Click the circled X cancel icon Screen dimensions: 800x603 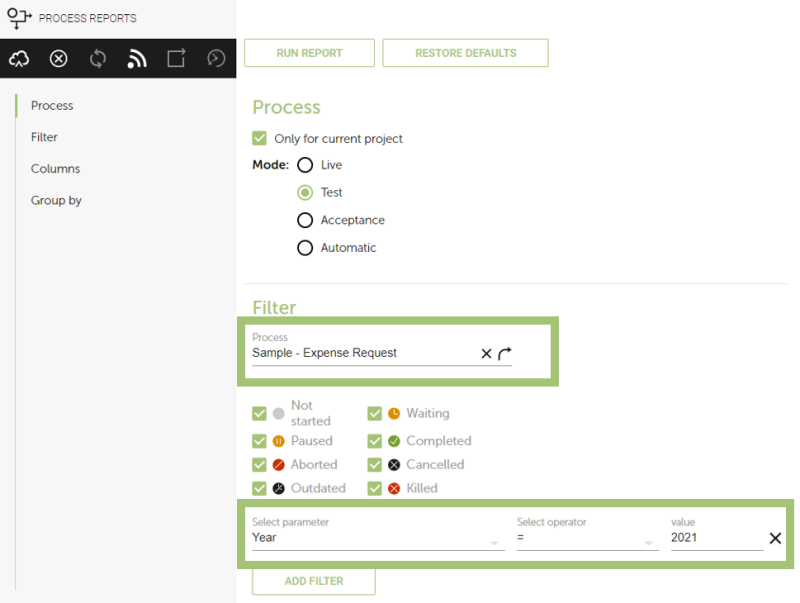coord(58,59)
